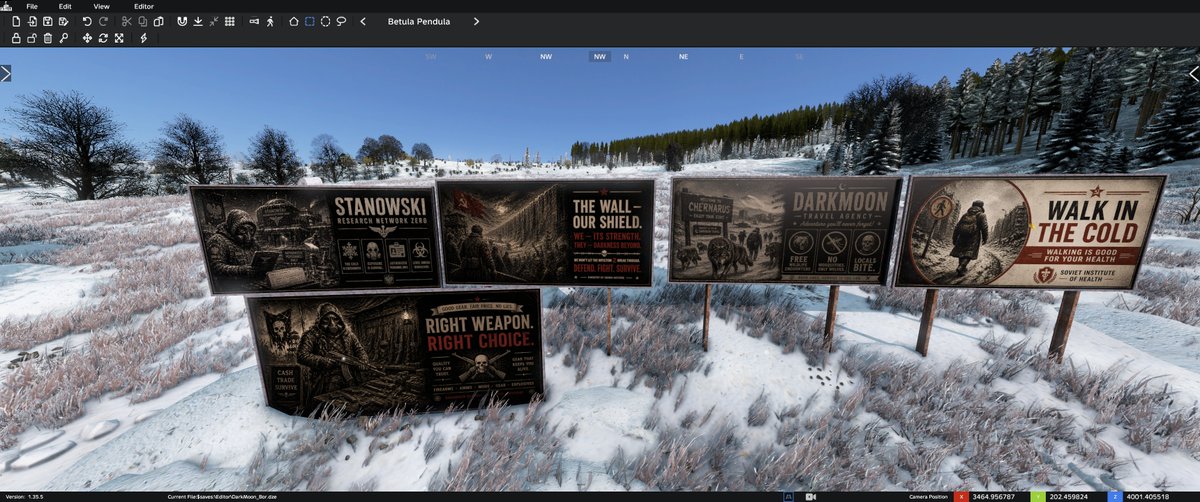The width and height of the screenshot is (1200, 502).
Task: Redo the last undone action
Action: (x=103, y=21)
